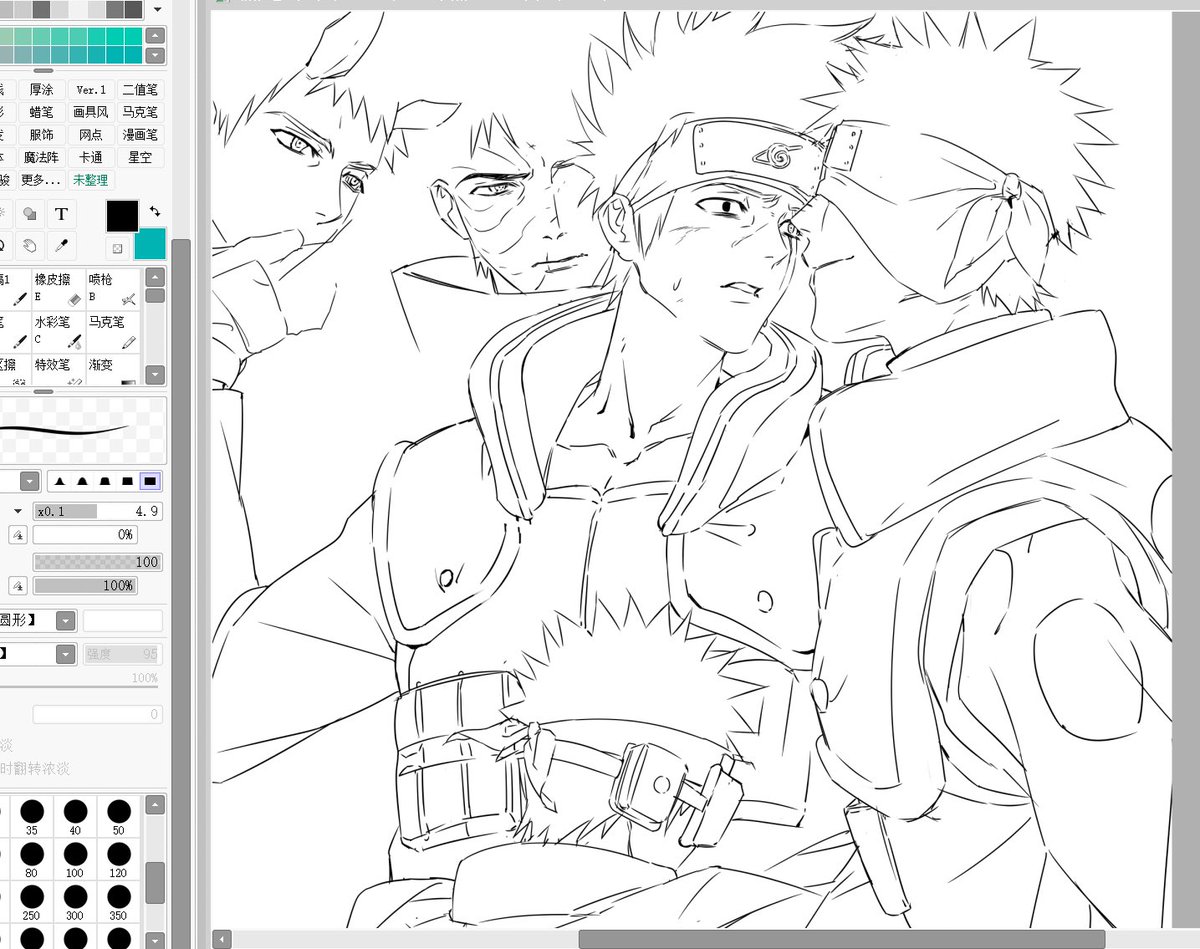
Task: Select the sharpest pointed brush edge shape
Action: pos(60,481)
